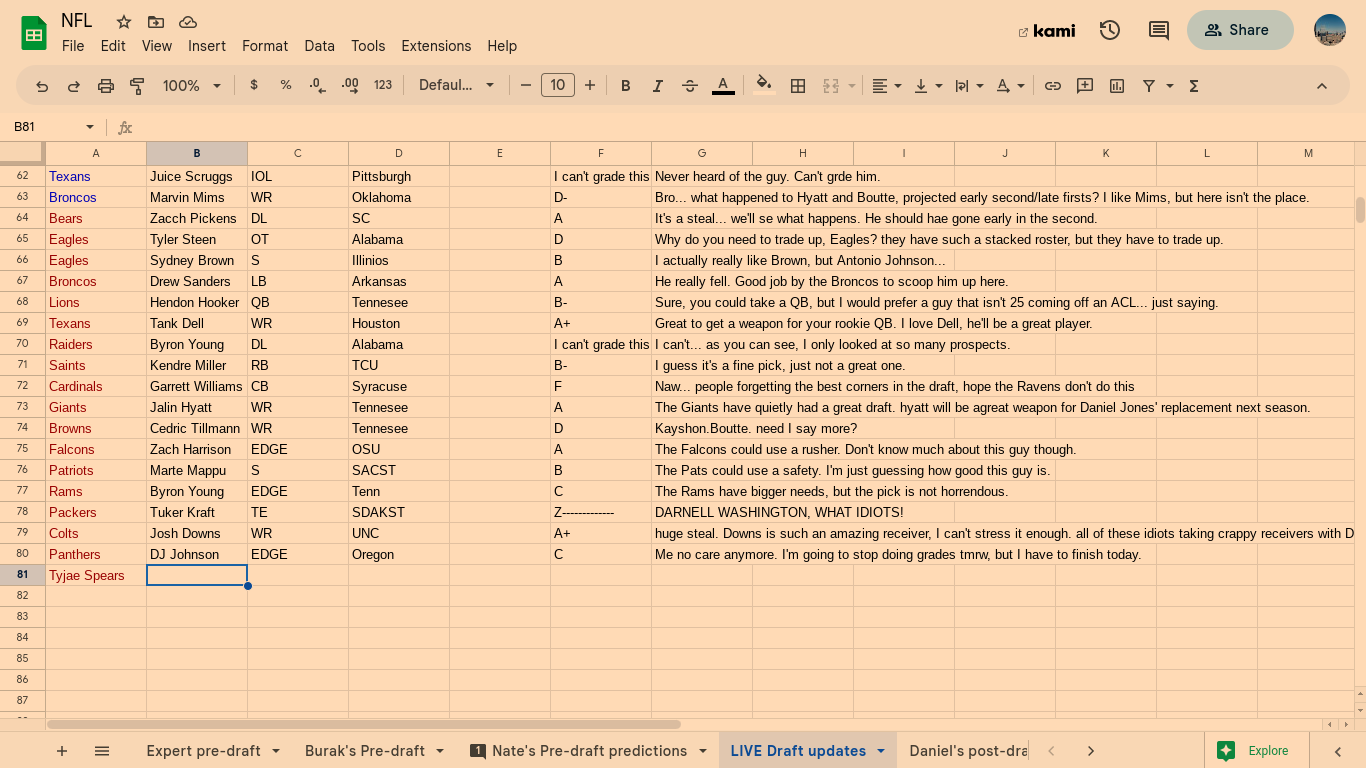This screenshot has height=768, width=1366.
Task: Insert a chart
Action: [x=1117, y=86]
